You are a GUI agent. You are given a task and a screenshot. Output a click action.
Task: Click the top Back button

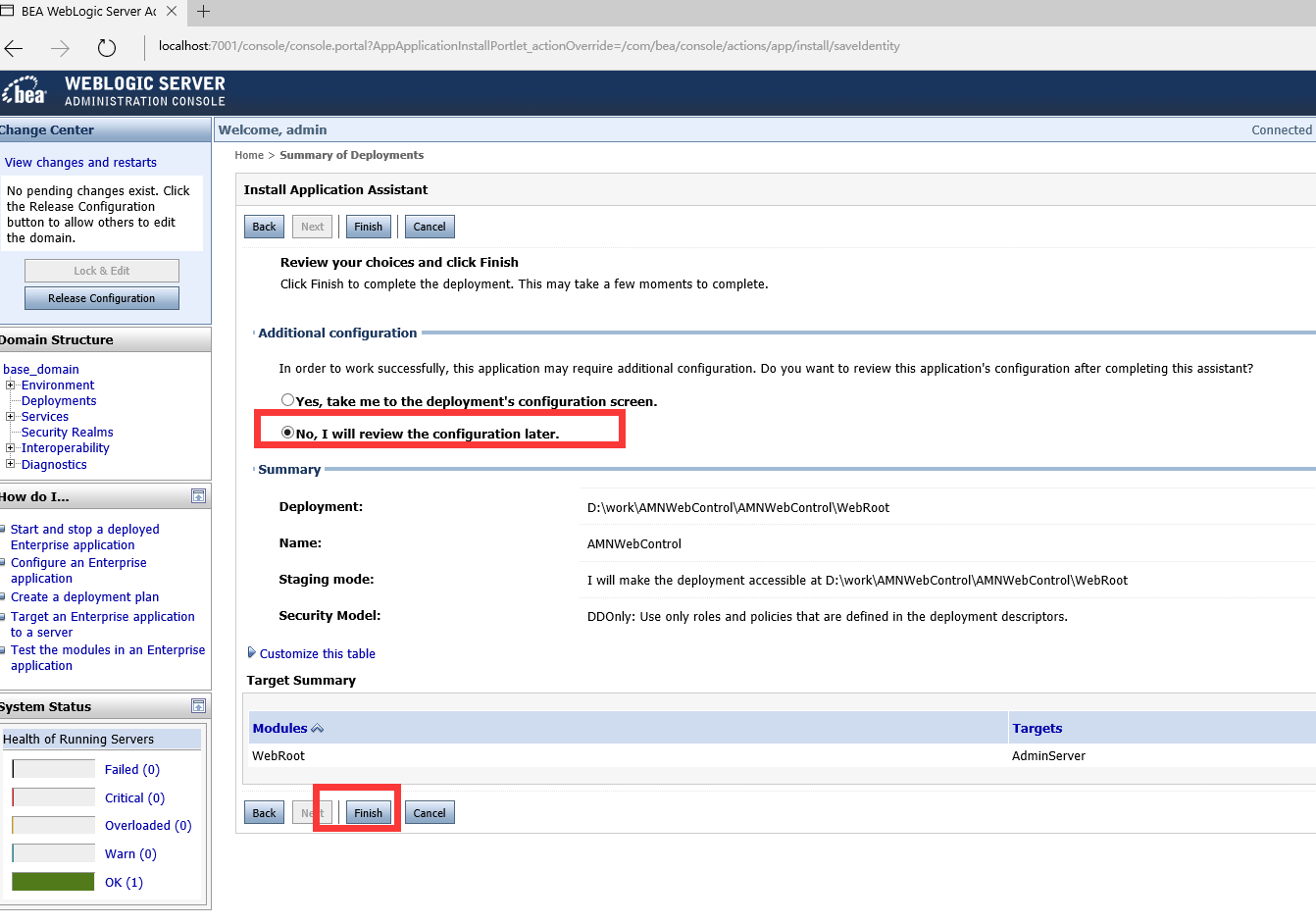pos(265,227)
